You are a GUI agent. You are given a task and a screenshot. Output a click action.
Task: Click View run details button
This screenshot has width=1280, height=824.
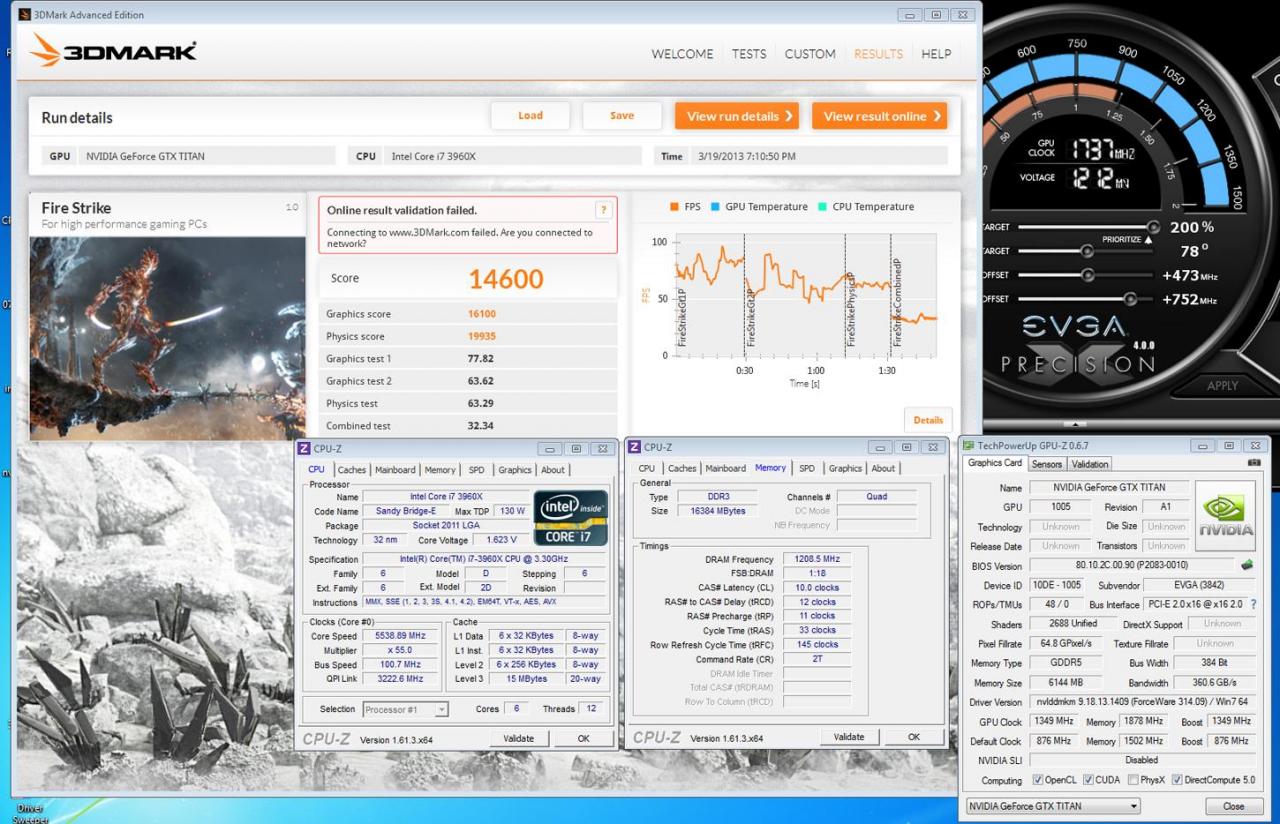pyautogui.click(x=737, y=116)
